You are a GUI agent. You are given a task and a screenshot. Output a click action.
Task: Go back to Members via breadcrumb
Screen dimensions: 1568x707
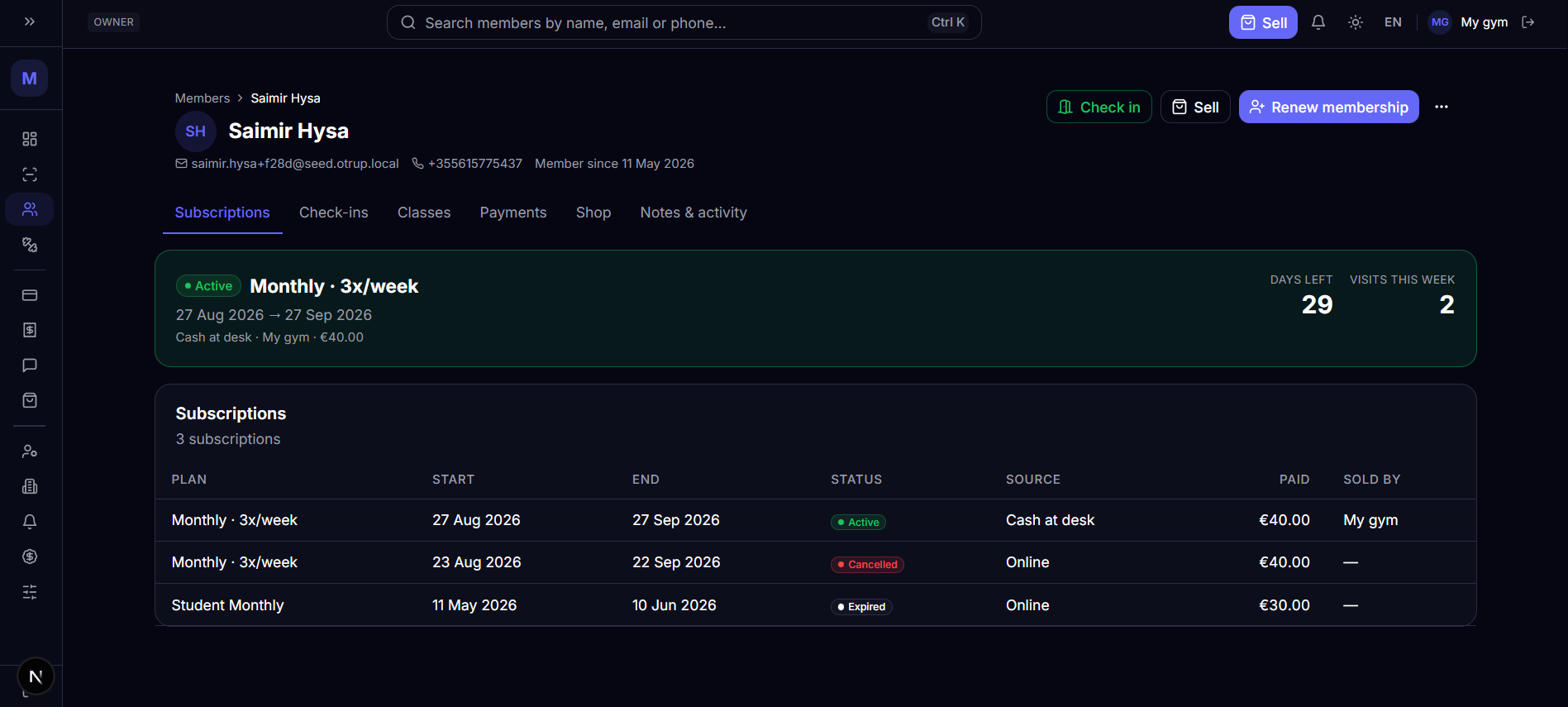pos(203,98)
